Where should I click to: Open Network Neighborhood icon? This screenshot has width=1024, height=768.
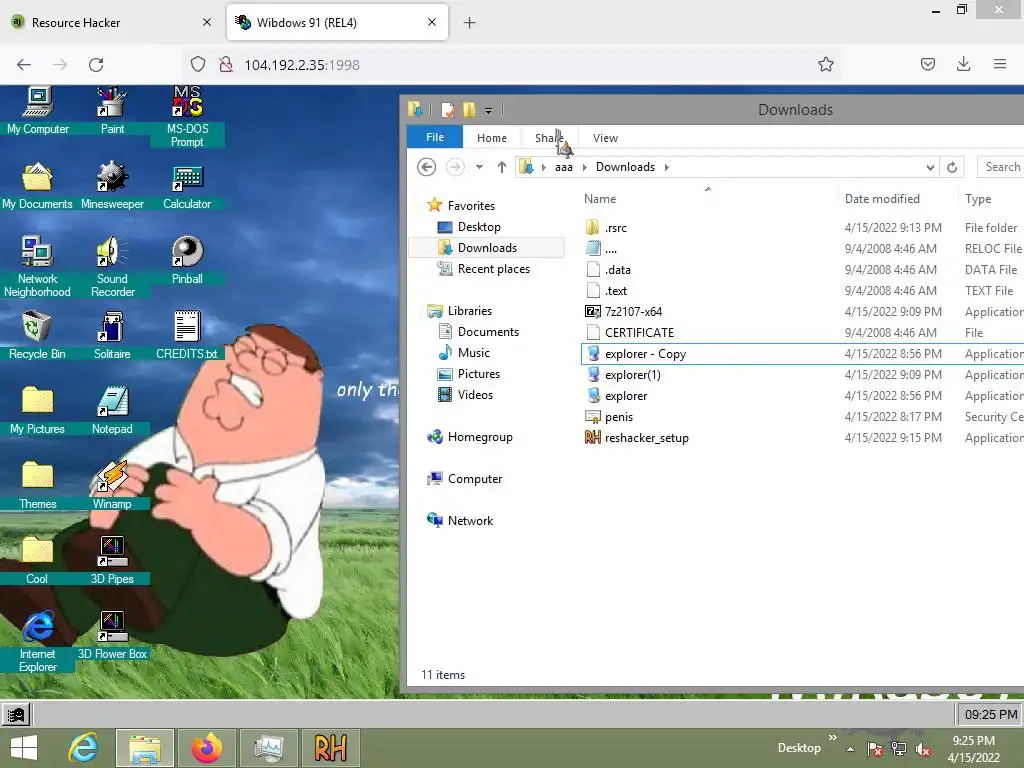pyautogui.click(x=37, y=266)
